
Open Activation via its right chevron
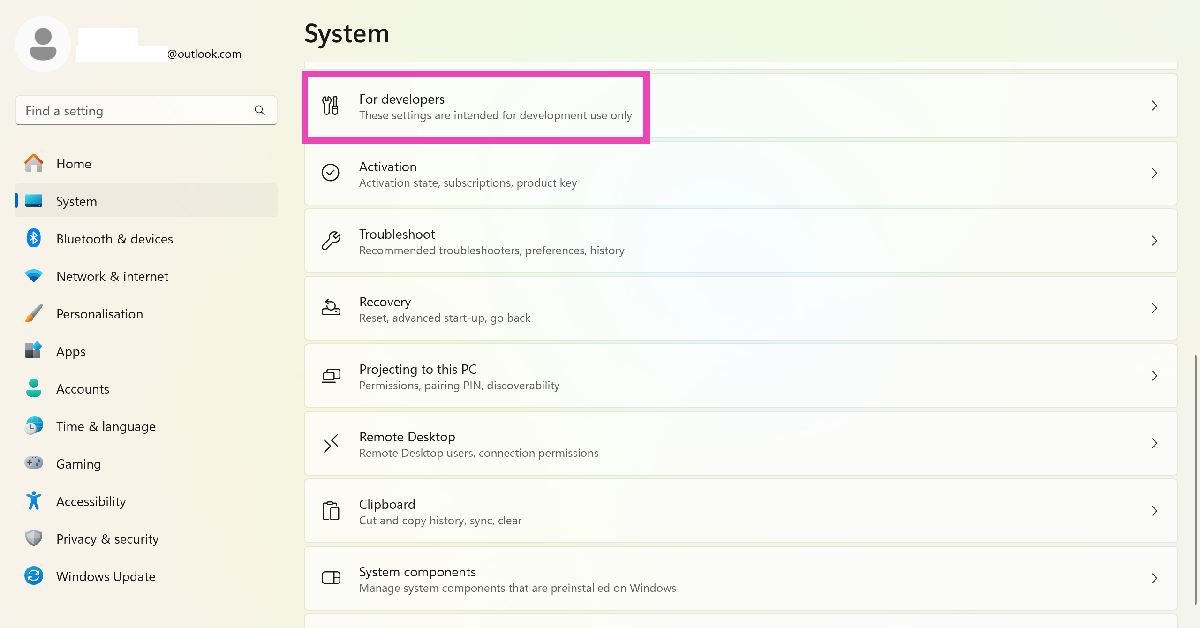coord(1154,173)
